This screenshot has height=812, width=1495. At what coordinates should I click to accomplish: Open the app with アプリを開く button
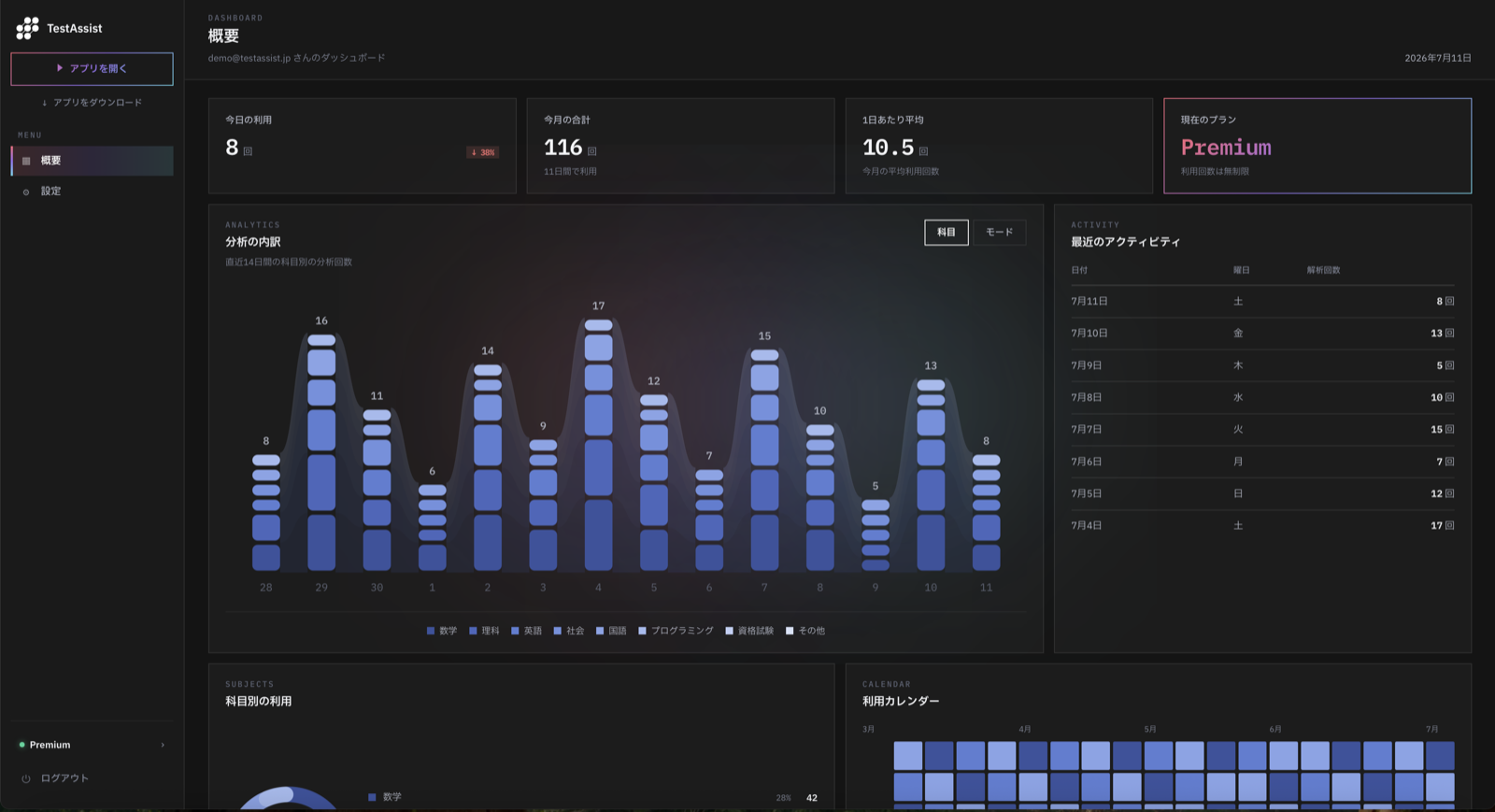[92, 68]
